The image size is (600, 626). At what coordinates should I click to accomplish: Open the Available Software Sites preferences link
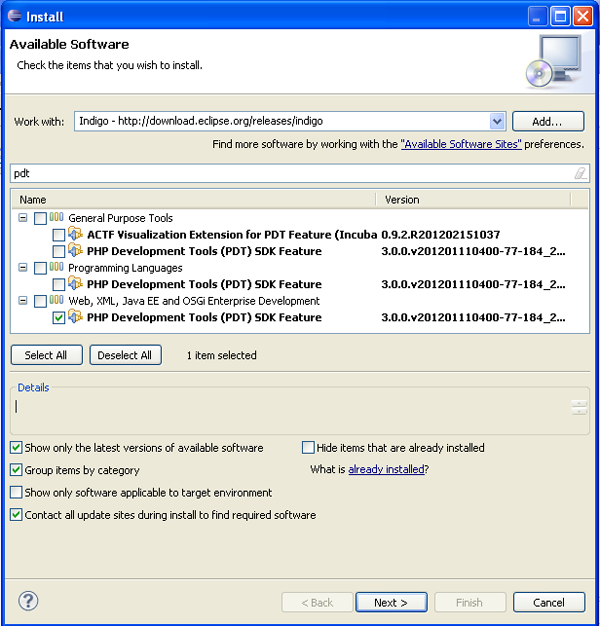[x=461, y=144]
